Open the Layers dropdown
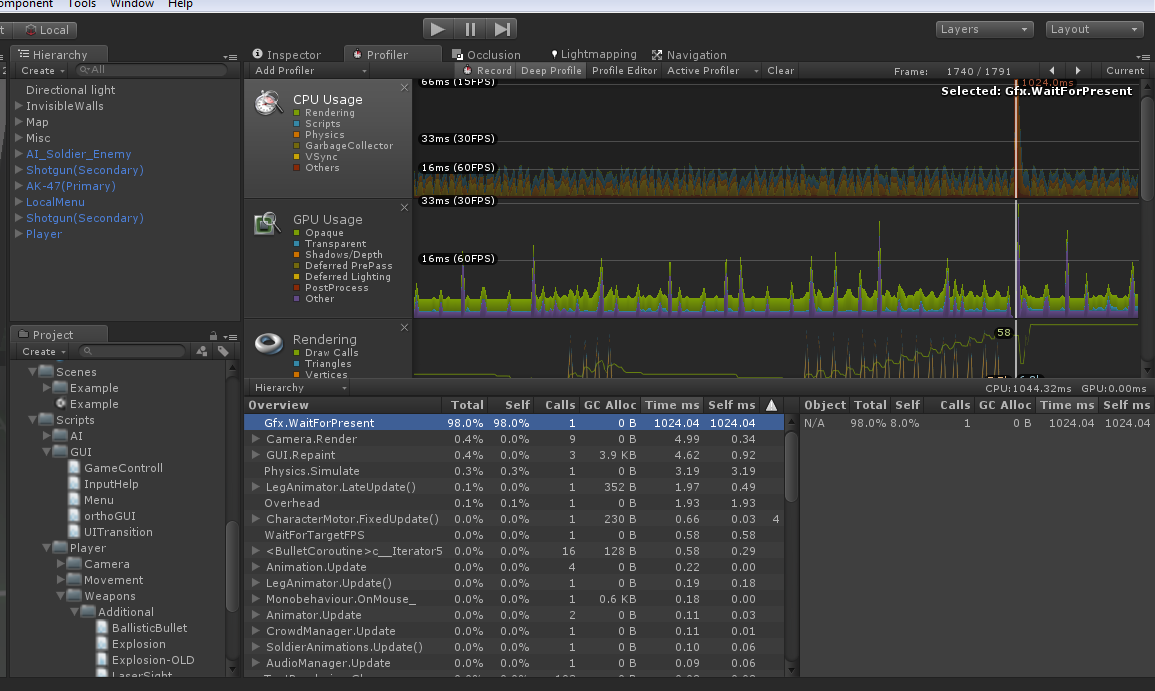This screenshot has width=1155, height=691. point(984,29)
